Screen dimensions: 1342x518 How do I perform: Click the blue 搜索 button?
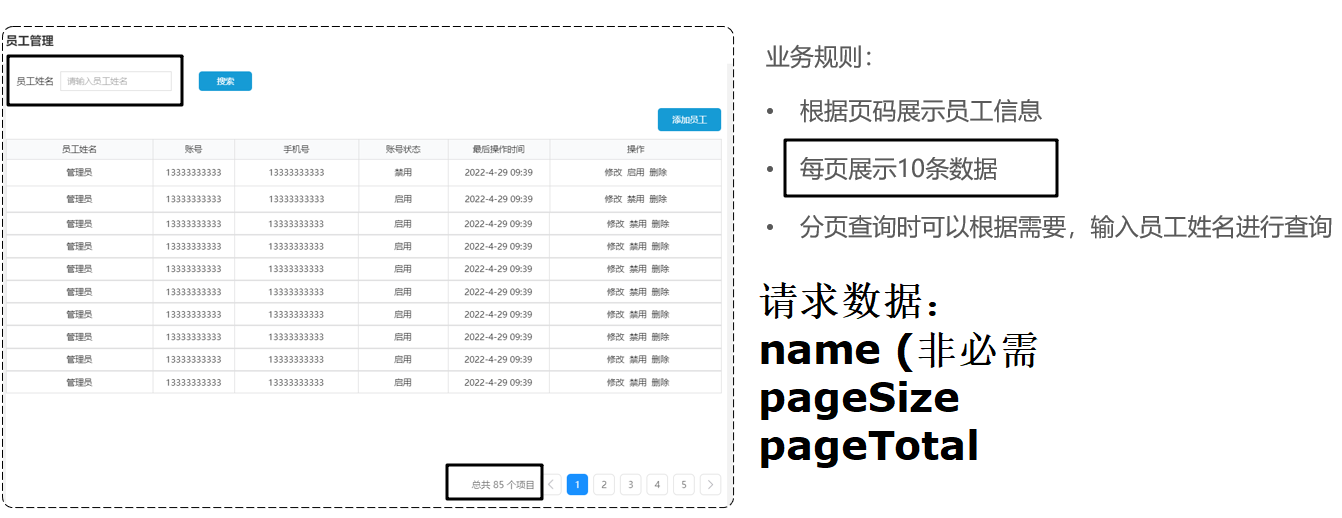pos(225,81)
